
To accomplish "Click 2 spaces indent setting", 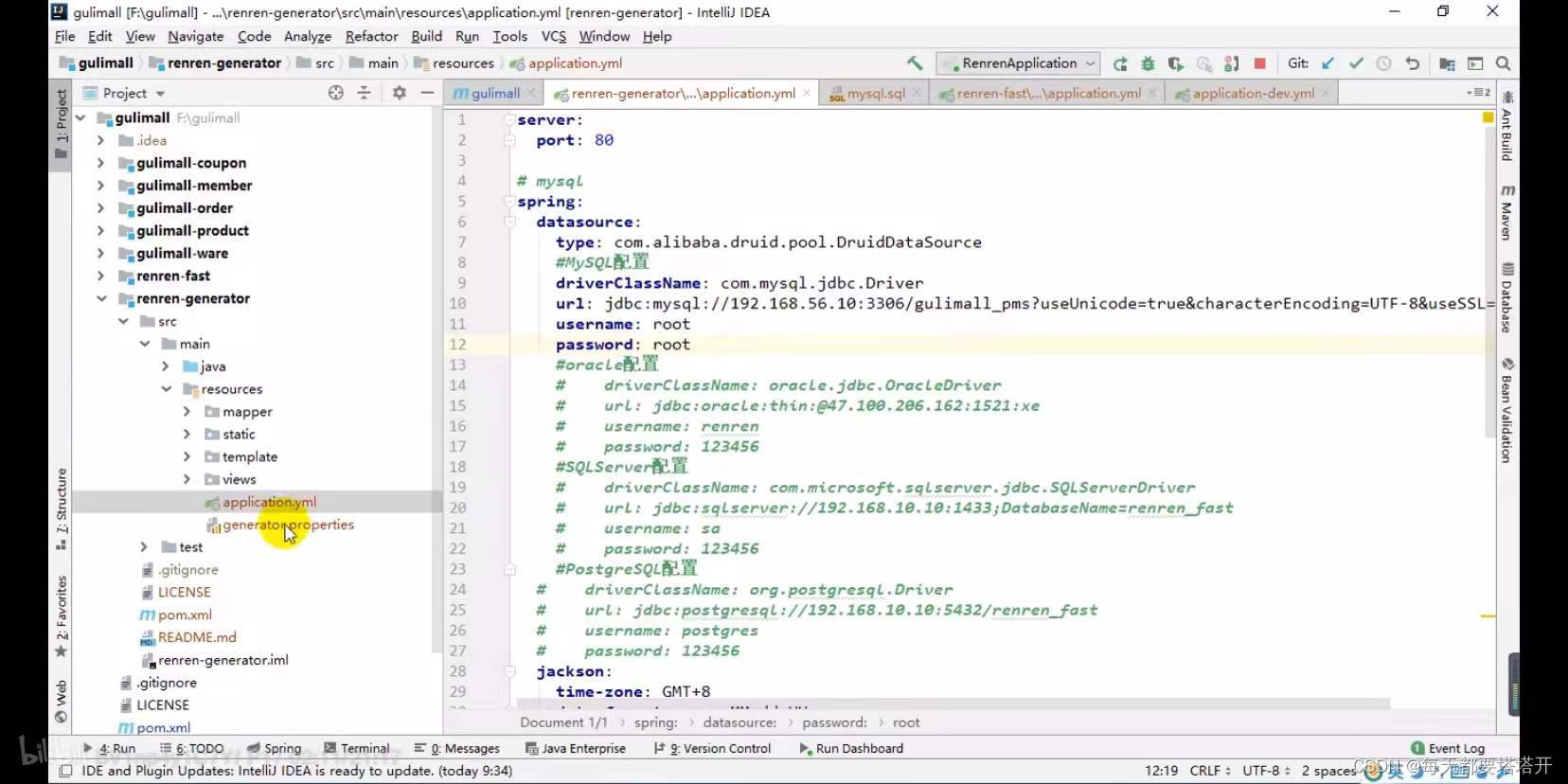I will (x=1329, y=771).
